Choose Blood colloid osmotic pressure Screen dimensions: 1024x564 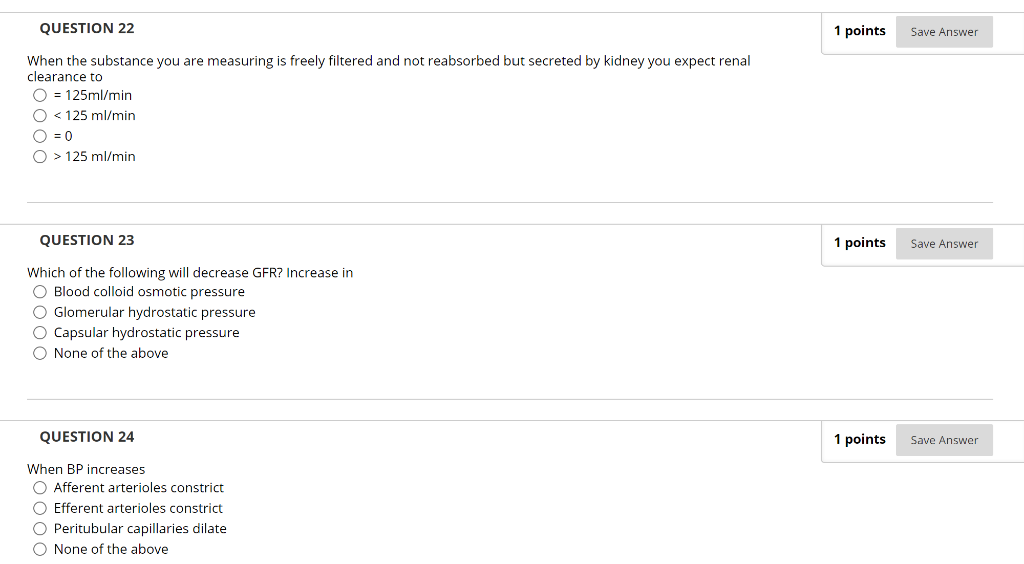40,292
